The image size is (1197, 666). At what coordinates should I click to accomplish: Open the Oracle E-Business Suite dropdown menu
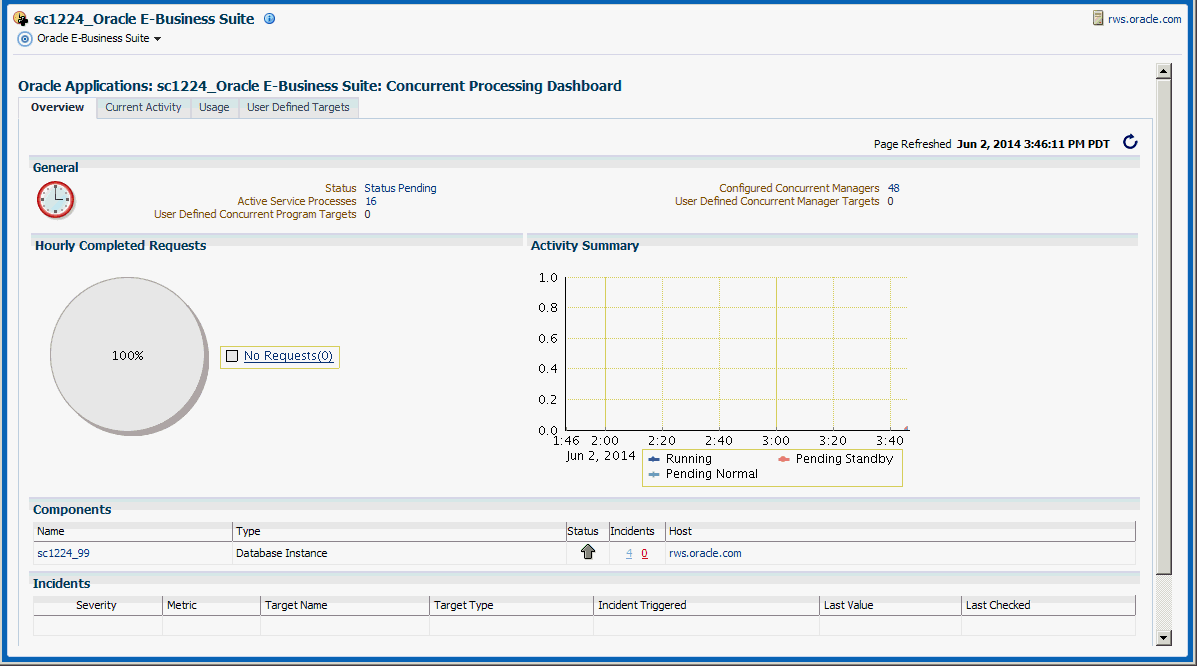point(99,38)
